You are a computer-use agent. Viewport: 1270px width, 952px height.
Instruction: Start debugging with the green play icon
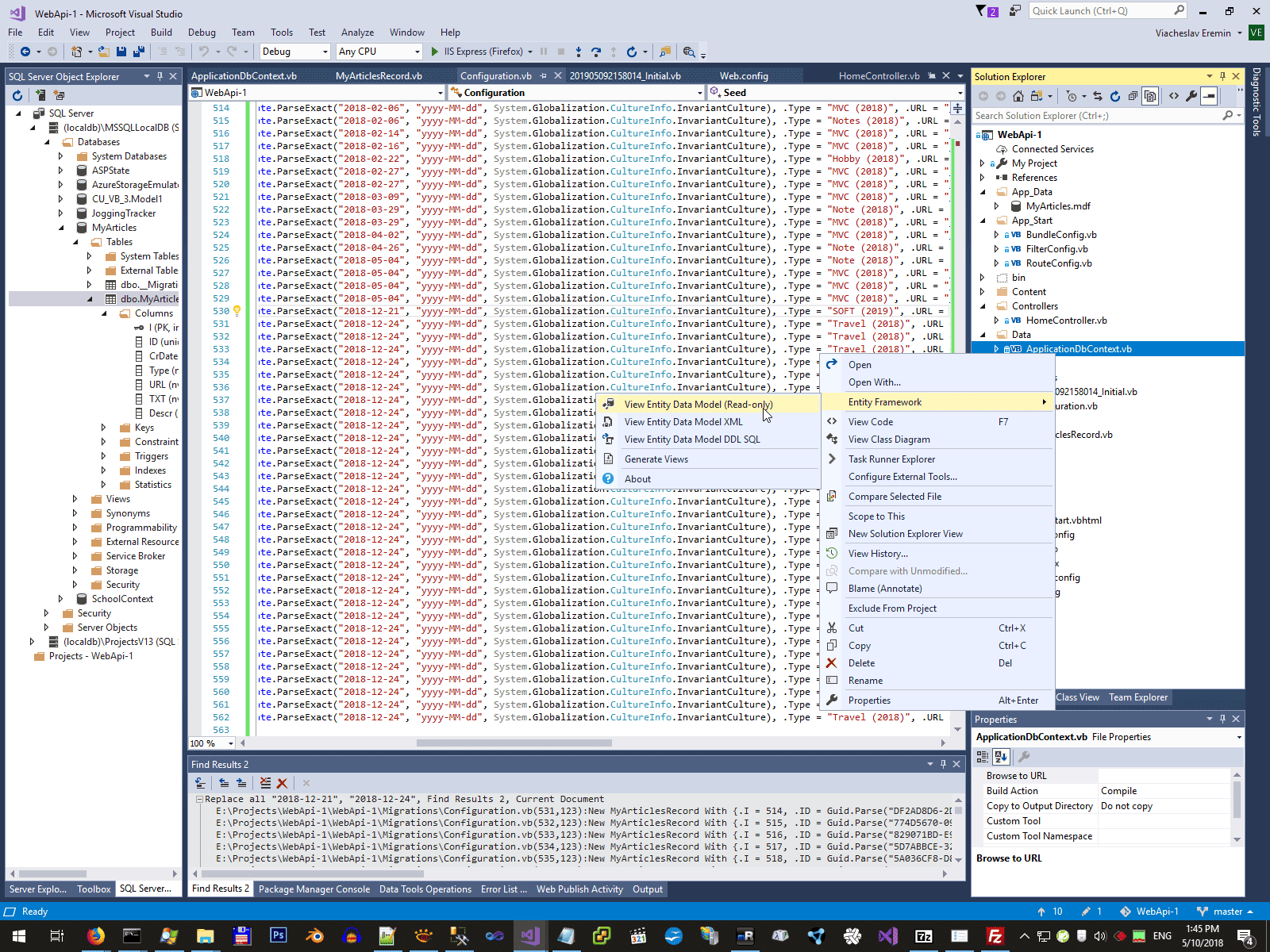pos(434,52)
